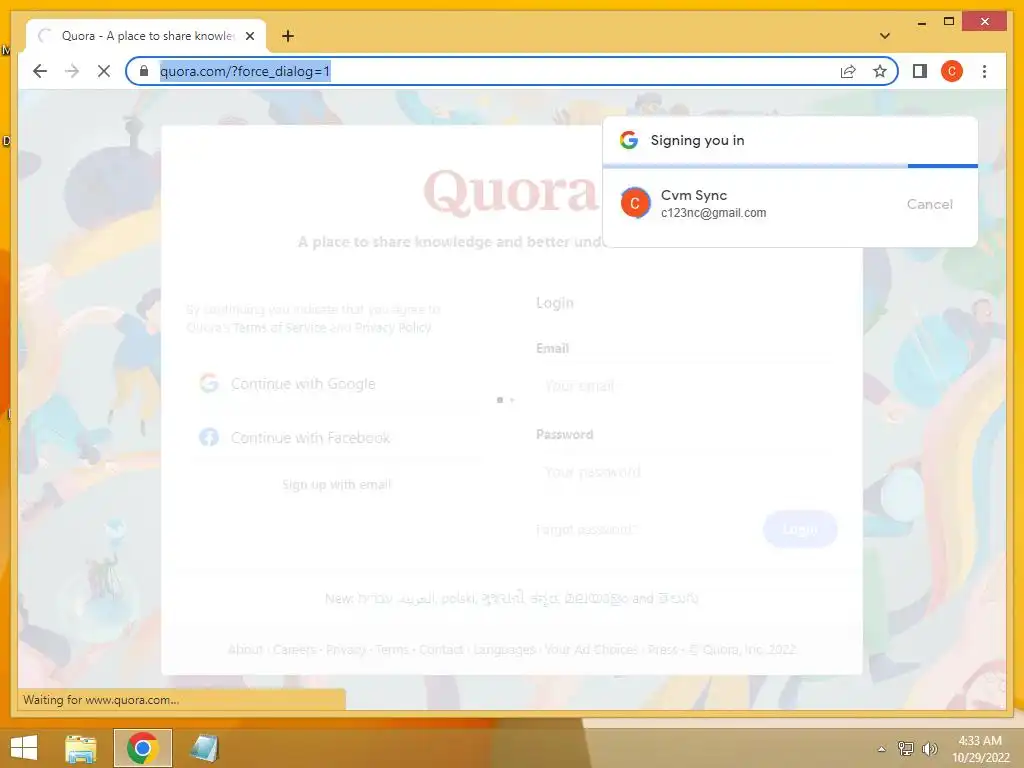Screen dimensions: 1024x768
Task: Open the Terms of Service link
Action: click(x=279, y=327)
